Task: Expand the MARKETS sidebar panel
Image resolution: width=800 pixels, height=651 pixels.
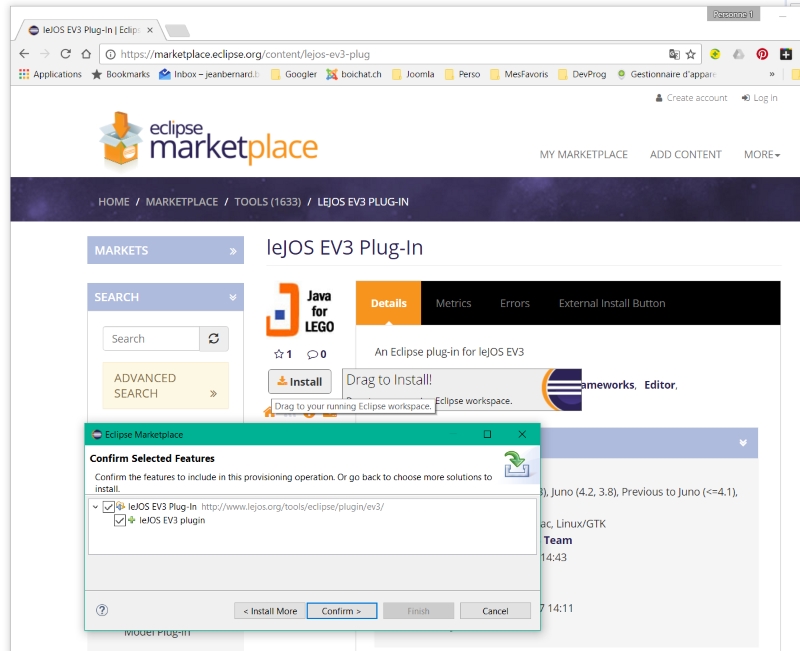Action: pyautogui.click(x=165, y=250)
